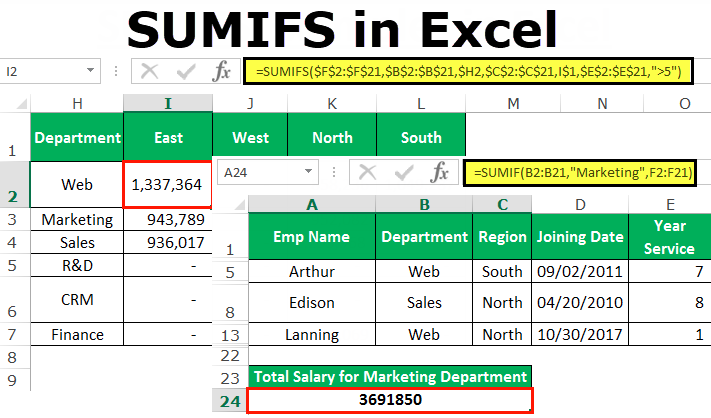Image resolution: width=711 pixels, height=418 pixels.
Task: Click the cancel X icon beside the A24 box
Action: coord(367,172)
